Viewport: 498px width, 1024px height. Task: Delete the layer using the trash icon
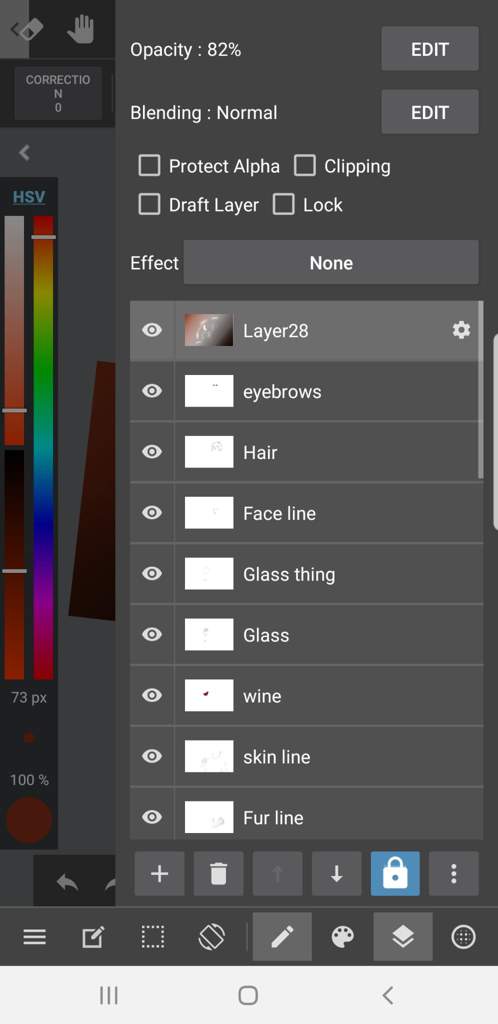tap(218, 874)
